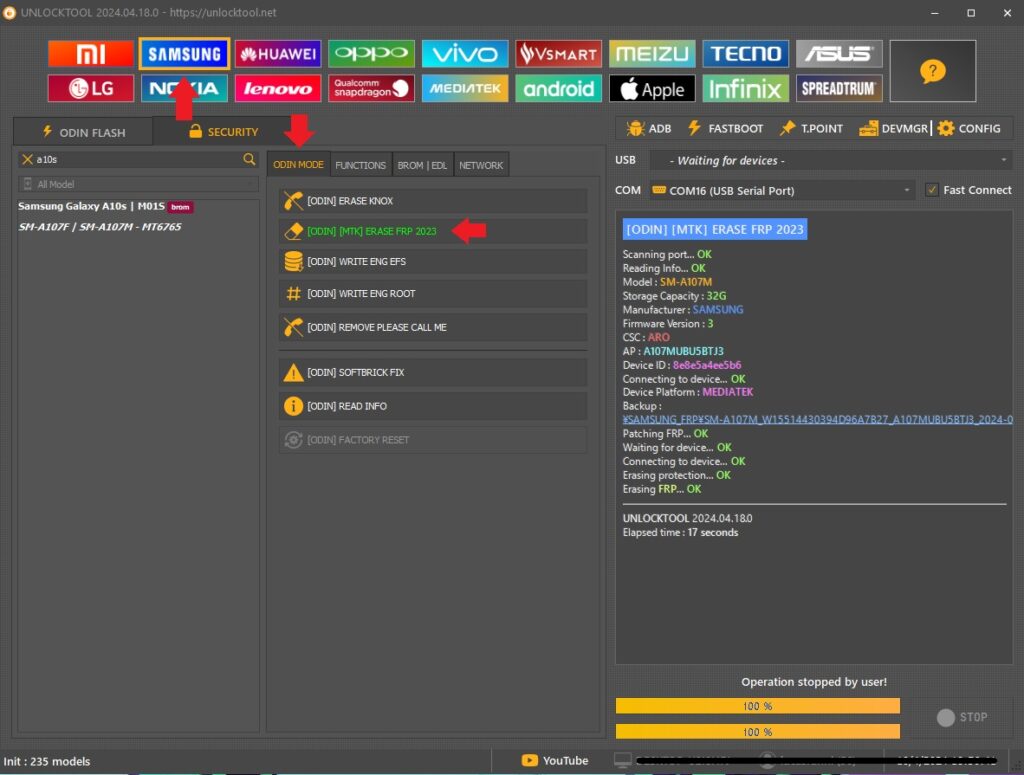1024x775 pixels.
Task: Run the ODIN ERASE KNOX operation
Action: click(x=433, y=201)
